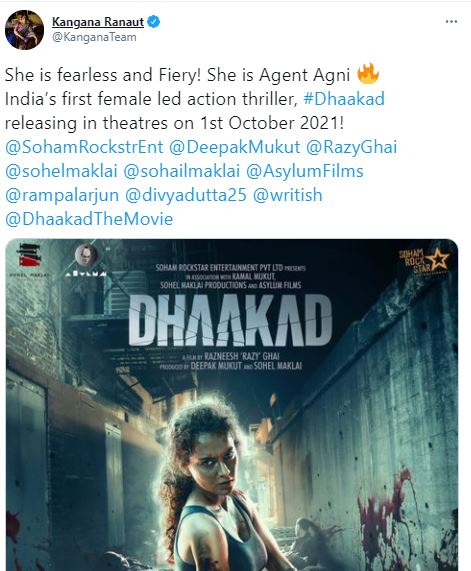
Task: Click the Soham Rock Star logo on poster
Action: pos(424,262)
